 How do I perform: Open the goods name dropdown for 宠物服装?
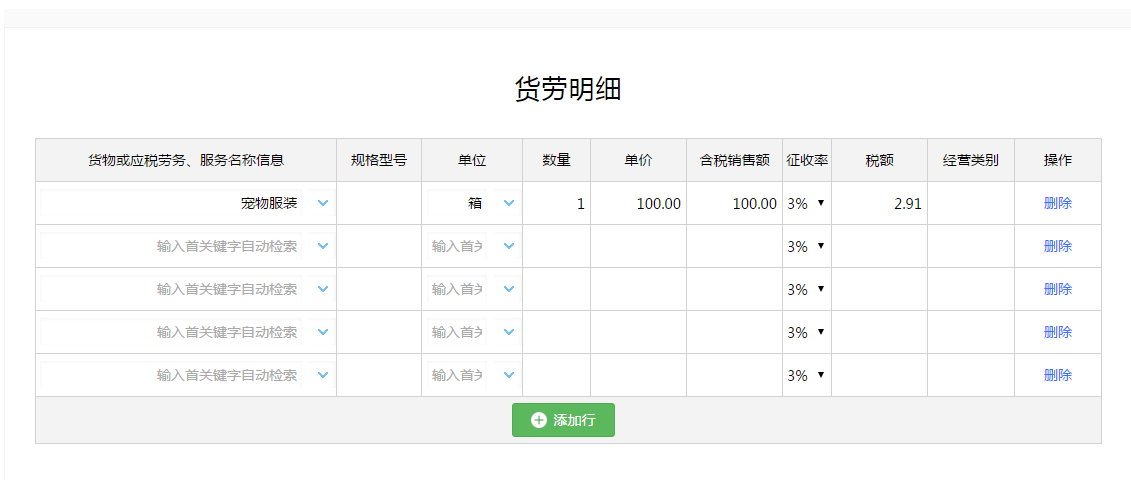pos(323,204)
